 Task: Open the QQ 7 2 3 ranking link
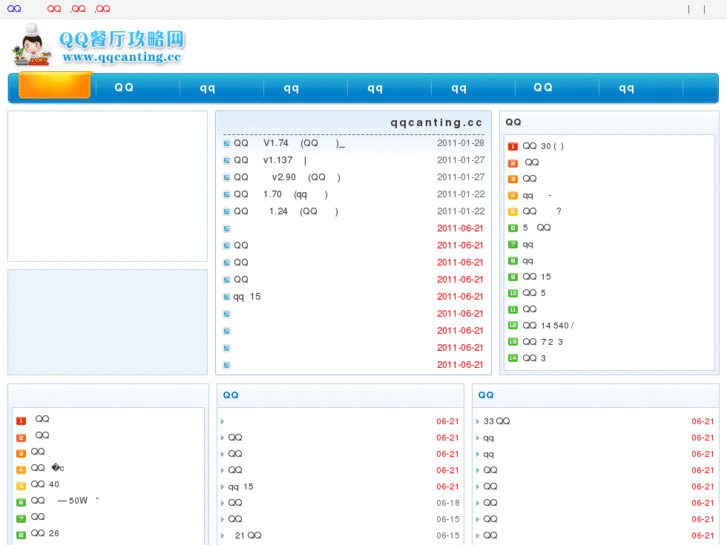point(542,342)
